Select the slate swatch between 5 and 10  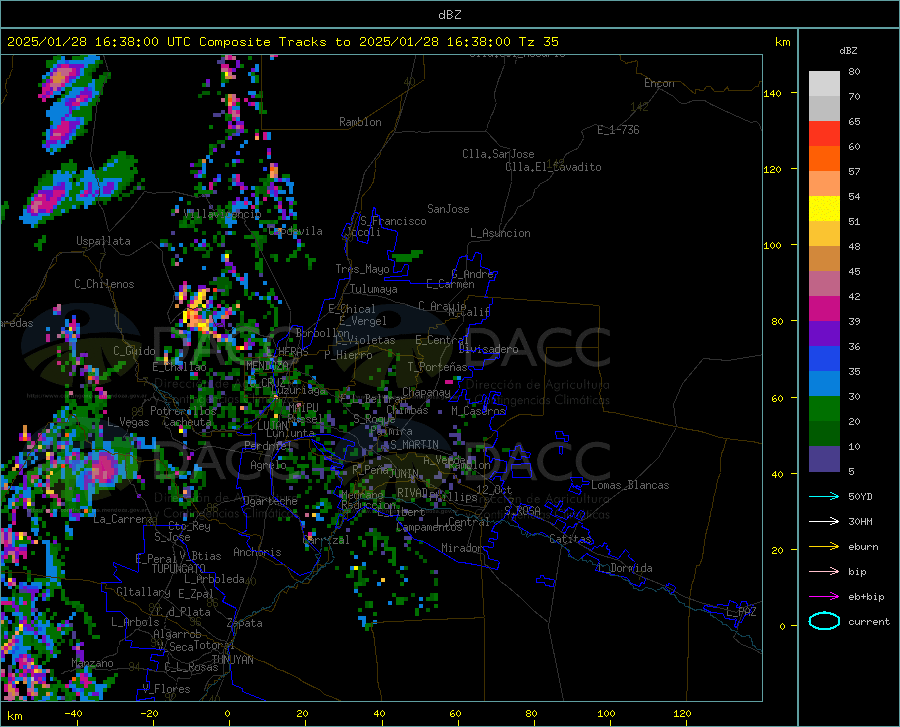click(x=824, y=459)
